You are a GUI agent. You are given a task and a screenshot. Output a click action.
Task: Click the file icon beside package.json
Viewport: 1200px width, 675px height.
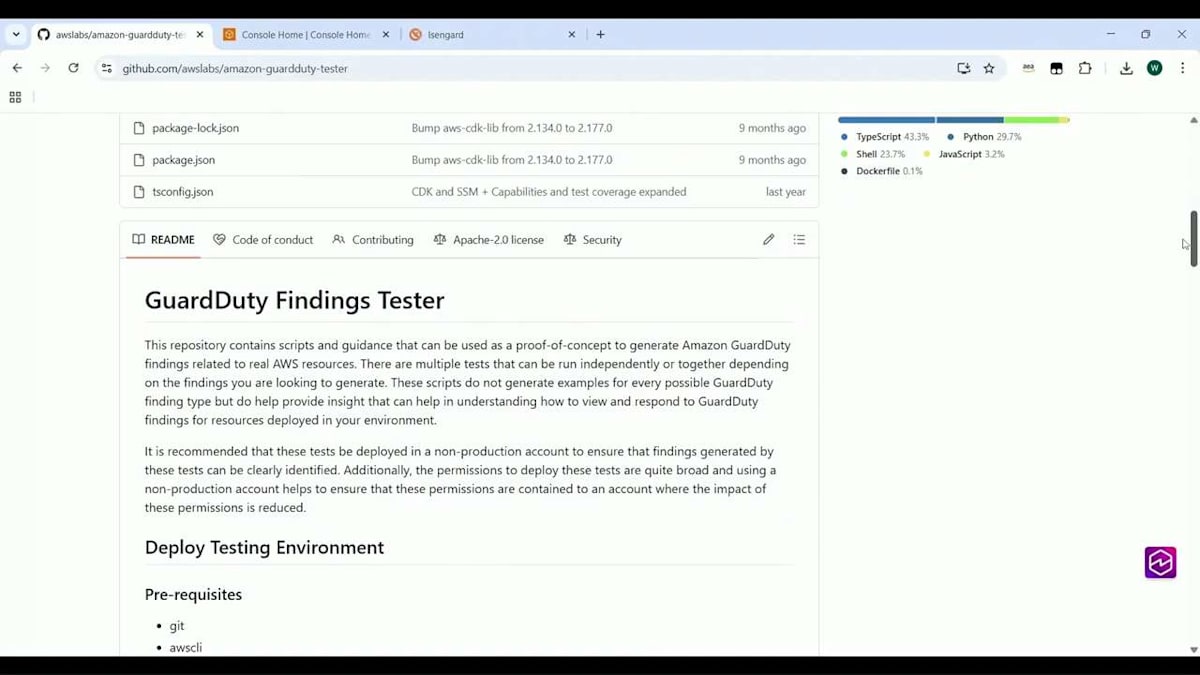[x=139, y=160]
